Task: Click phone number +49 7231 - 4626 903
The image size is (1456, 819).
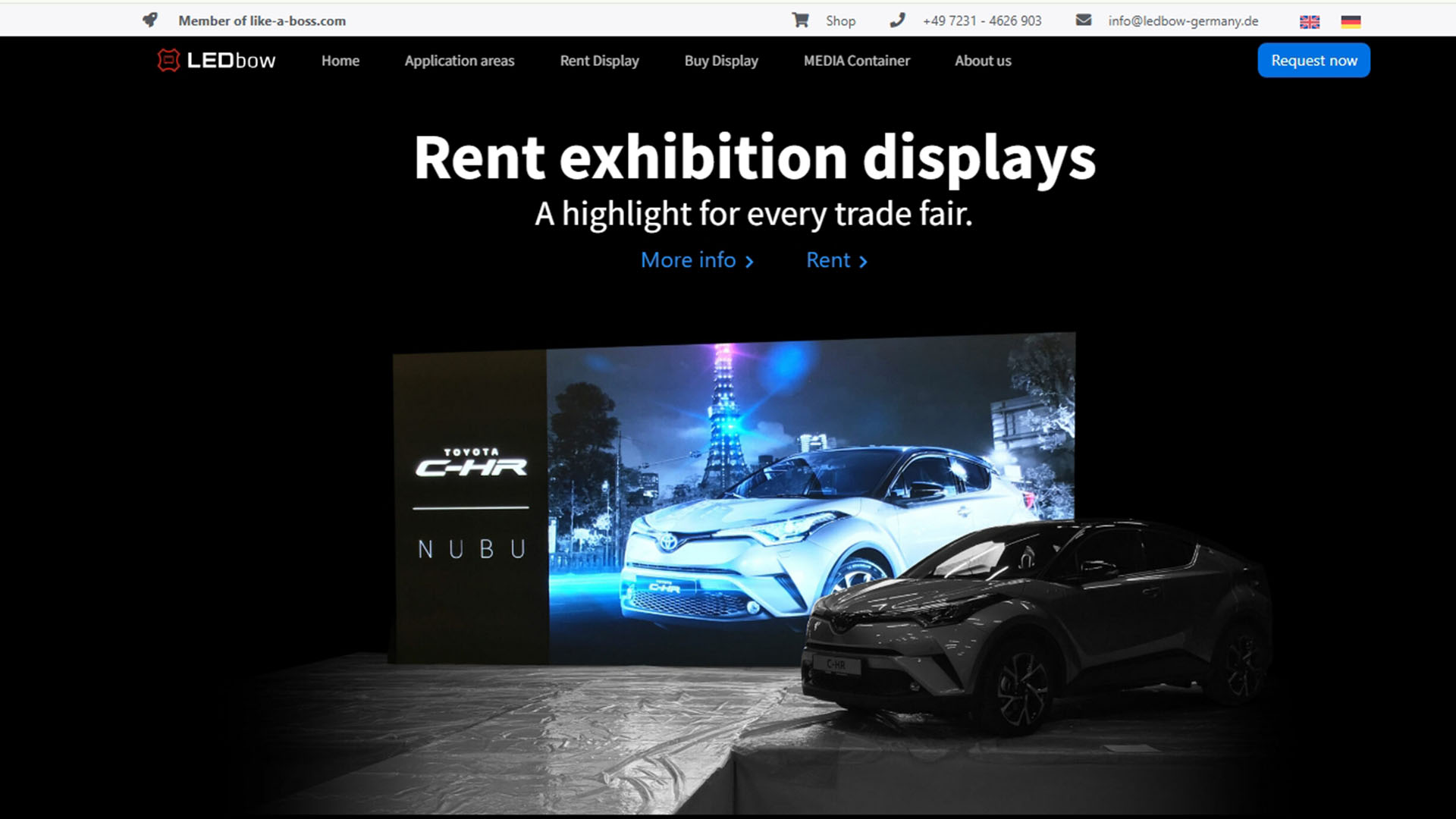Action: click(982, 21)
